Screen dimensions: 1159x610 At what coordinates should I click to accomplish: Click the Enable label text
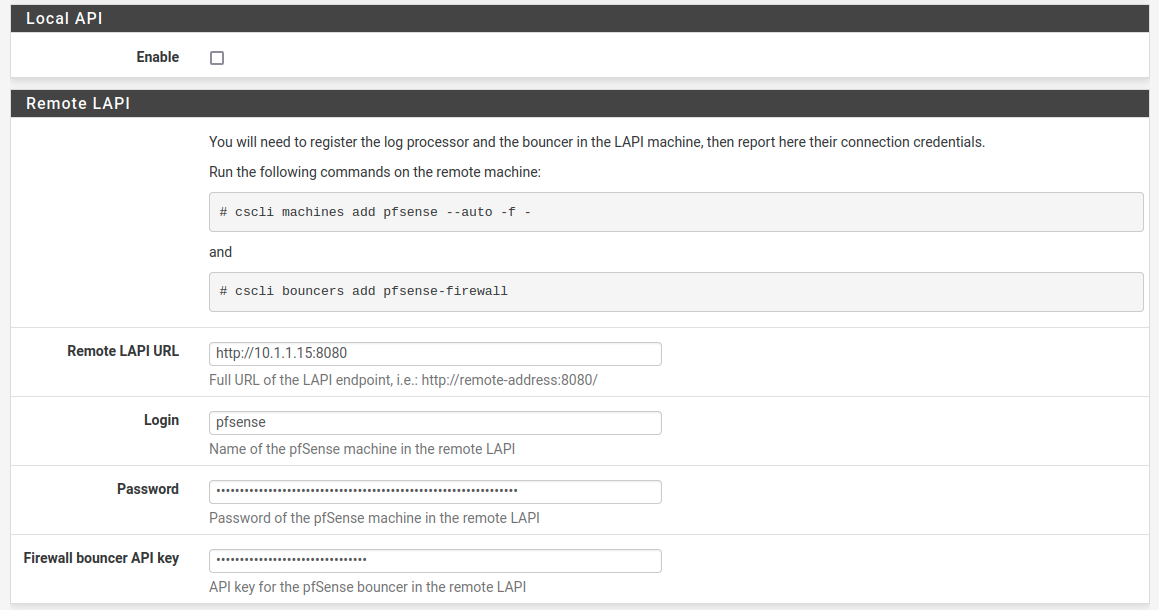click(157, 57)
